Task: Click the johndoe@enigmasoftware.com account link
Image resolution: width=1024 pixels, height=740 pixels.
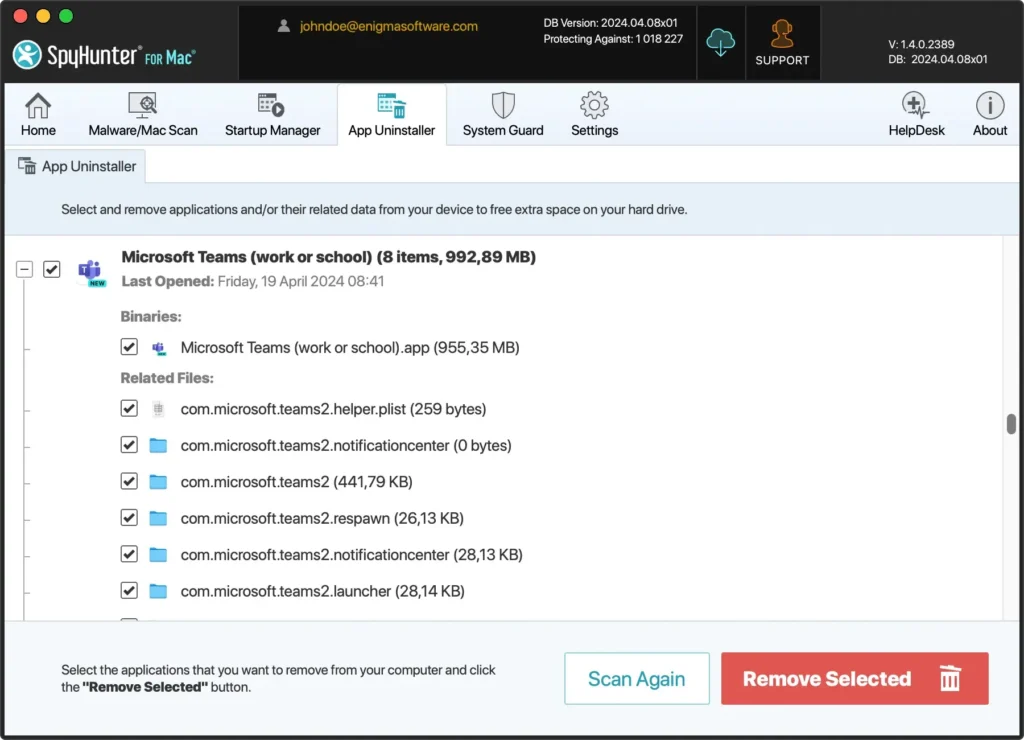Action: [x=389, y=26]
